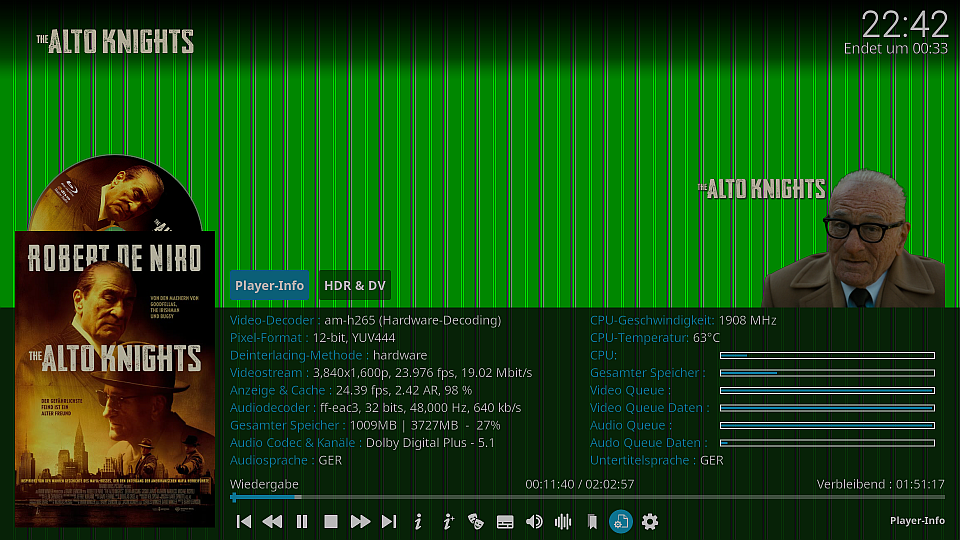Pause the movie playback
960x540 pixels.
pyautogui.click(x=302, y=522)
